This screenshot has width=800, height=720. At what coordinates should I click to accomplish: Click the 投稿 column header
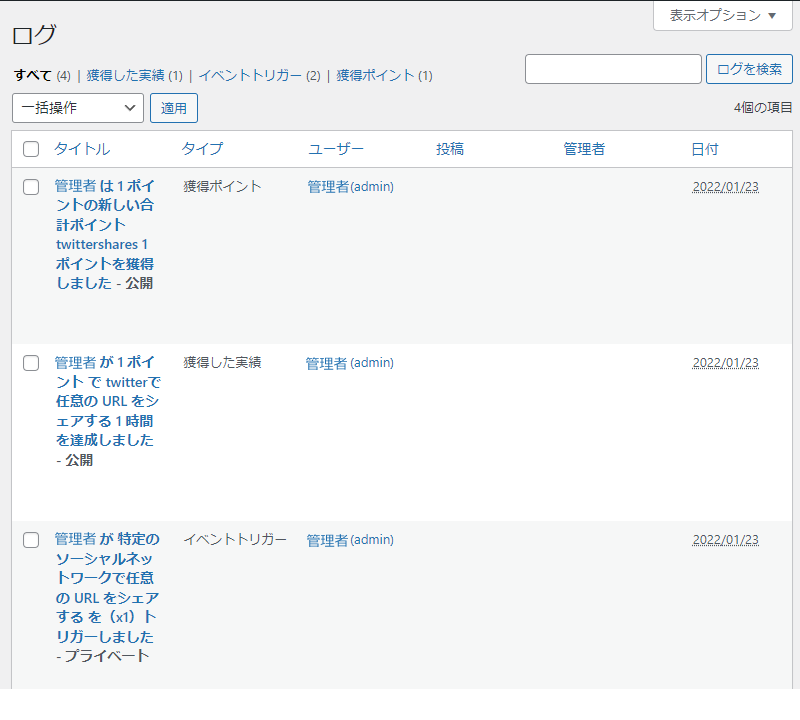(x=449, y=149)
